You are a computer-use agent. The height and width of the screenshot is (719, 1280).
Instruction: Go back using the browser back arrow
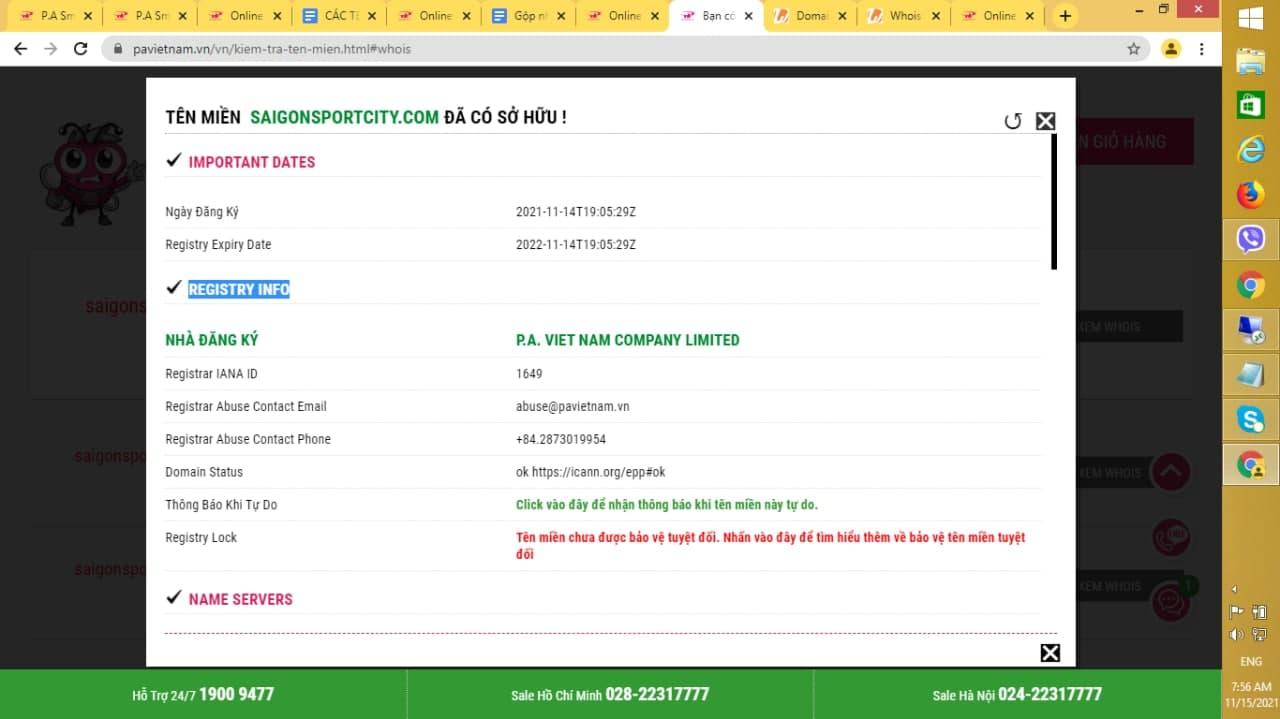click(20, 48)
